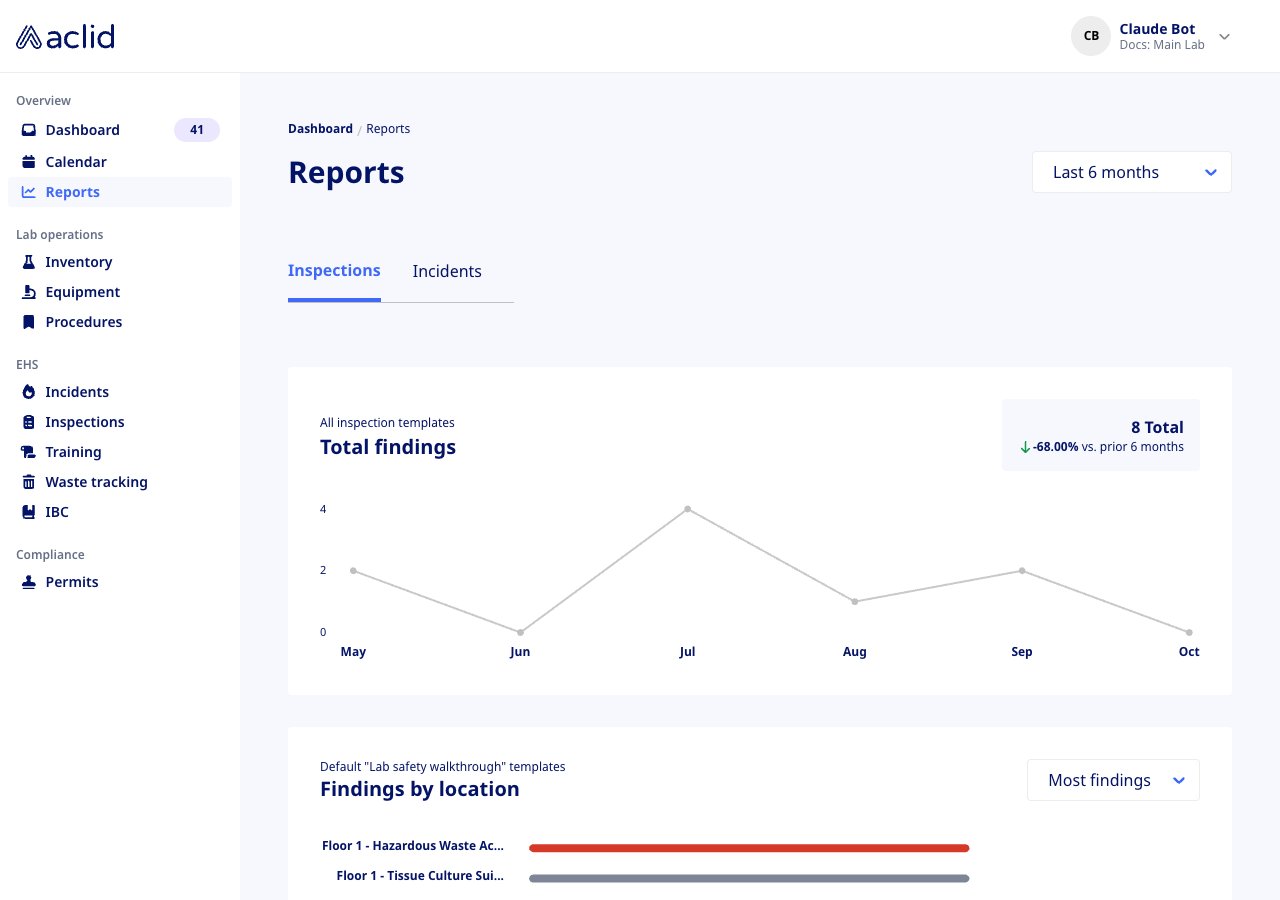
Task: Click the Claude Bot user name
Action: [1157, 29]
